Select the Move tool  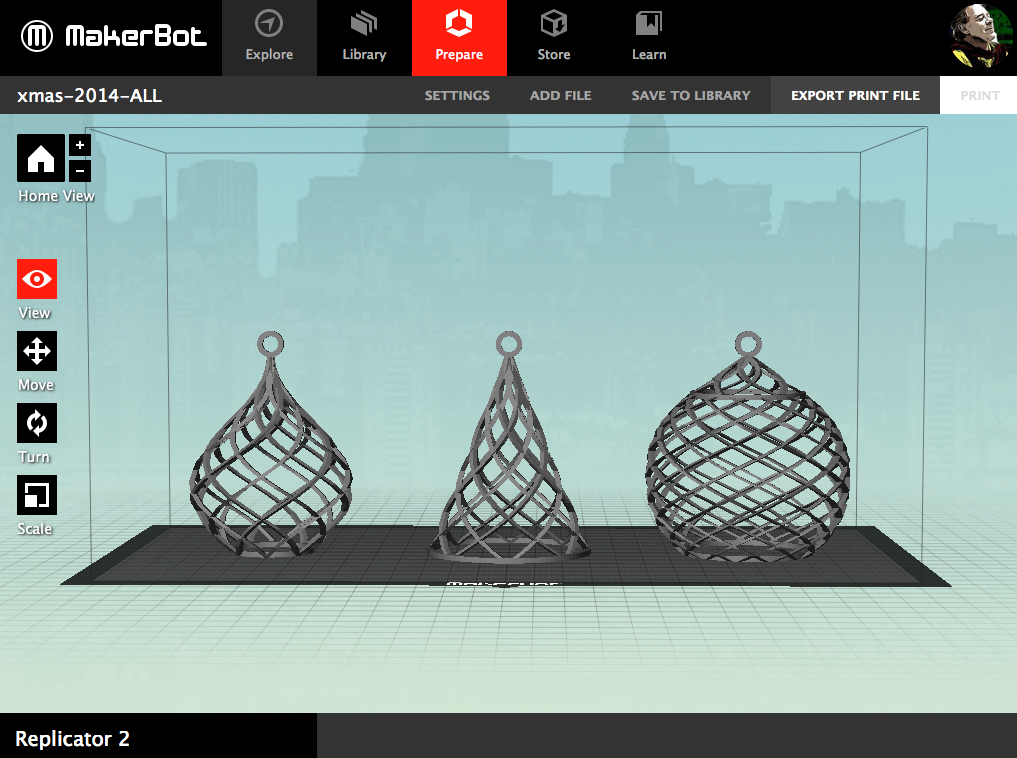37,351
